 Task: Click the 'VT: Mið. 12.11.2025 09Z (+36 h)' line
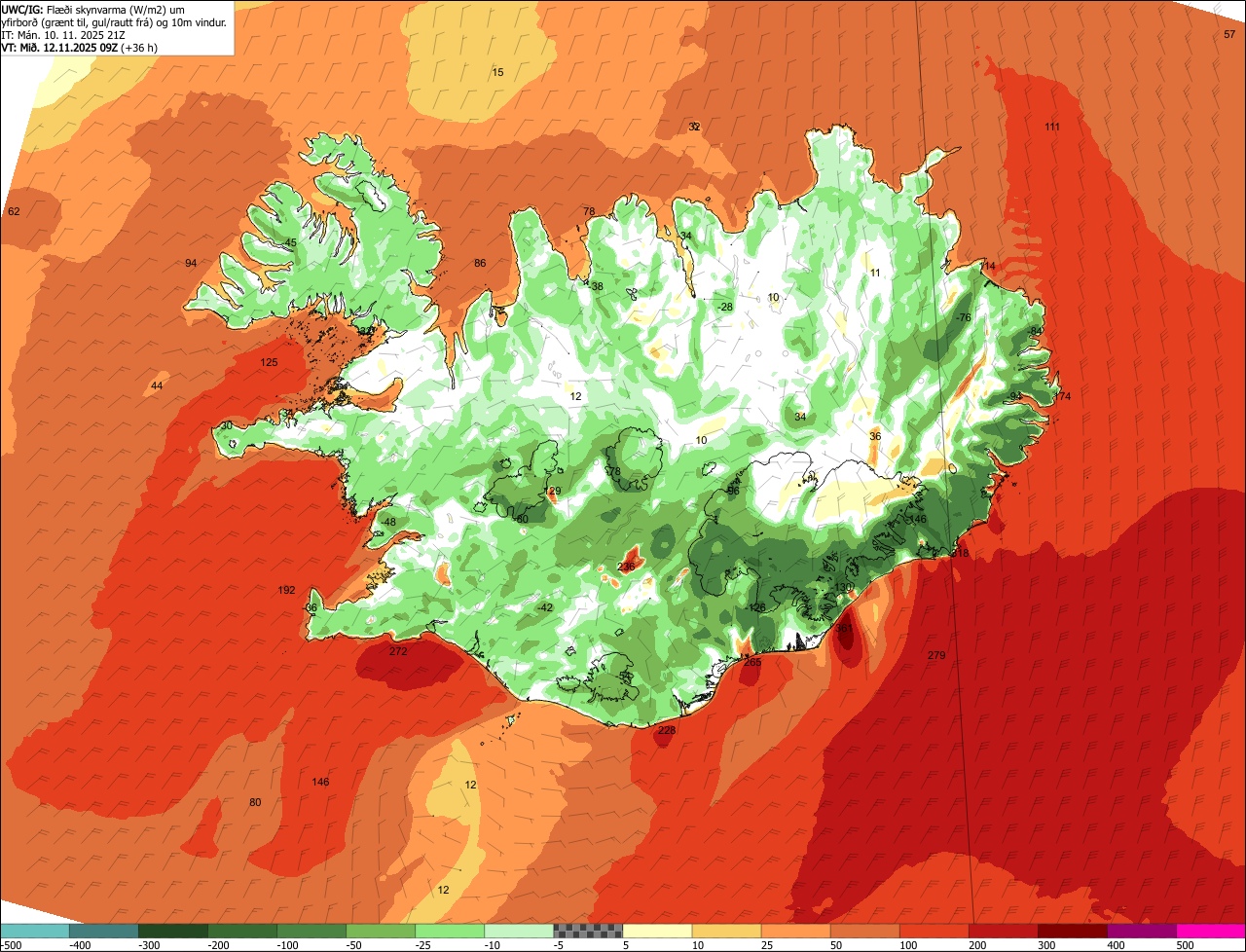(80, 47)
